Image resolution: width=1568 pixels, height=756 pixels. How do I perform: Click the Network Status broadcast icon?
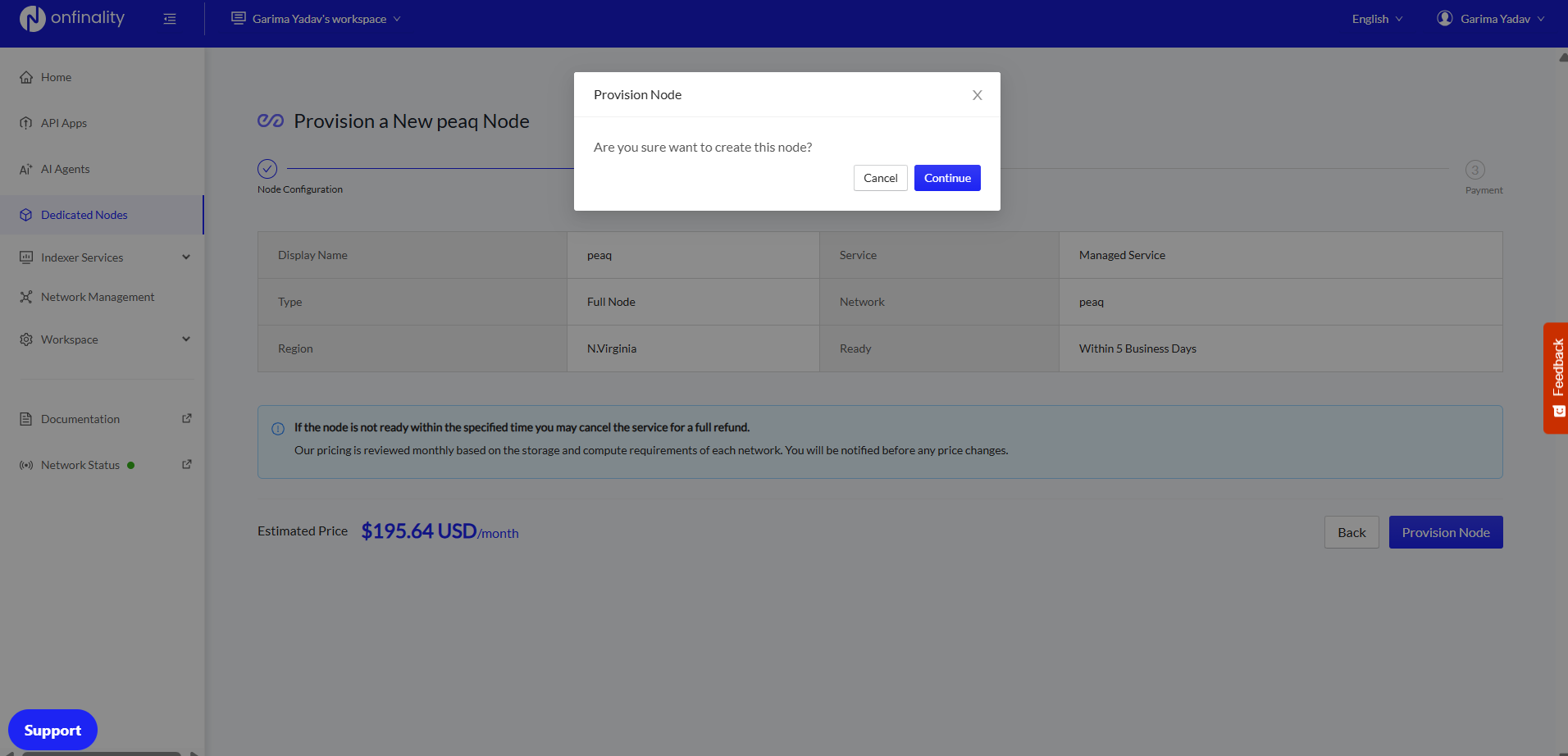tap(26, 465)
